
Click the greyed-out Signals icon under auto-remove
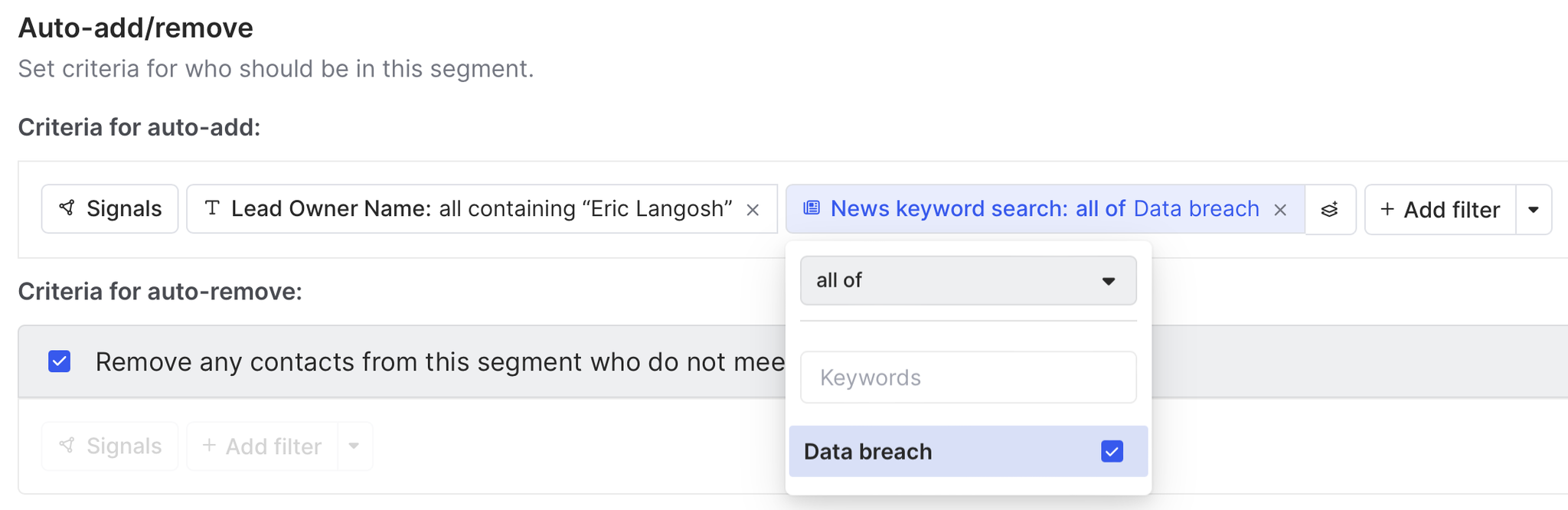[67, 446]
